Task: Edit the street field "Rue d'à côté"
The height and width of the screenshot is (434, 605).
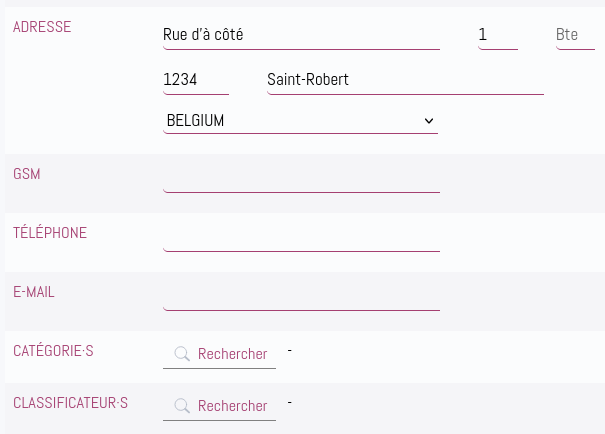Action: click(x=301, y=35)
